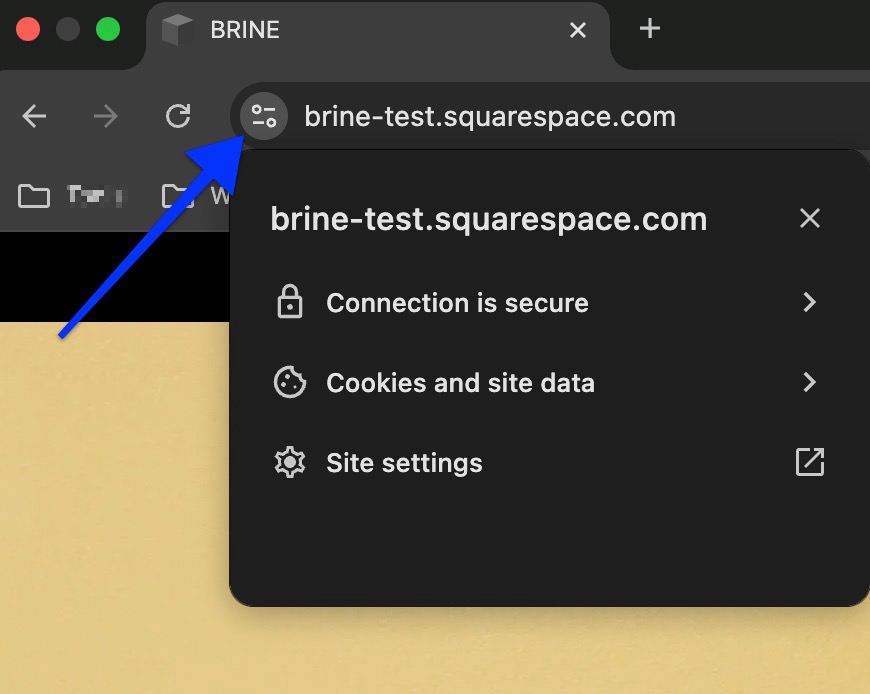Expand the Cookies and site data section
Image resolution: width=870 pixels, height=694 pixels.
810,382
